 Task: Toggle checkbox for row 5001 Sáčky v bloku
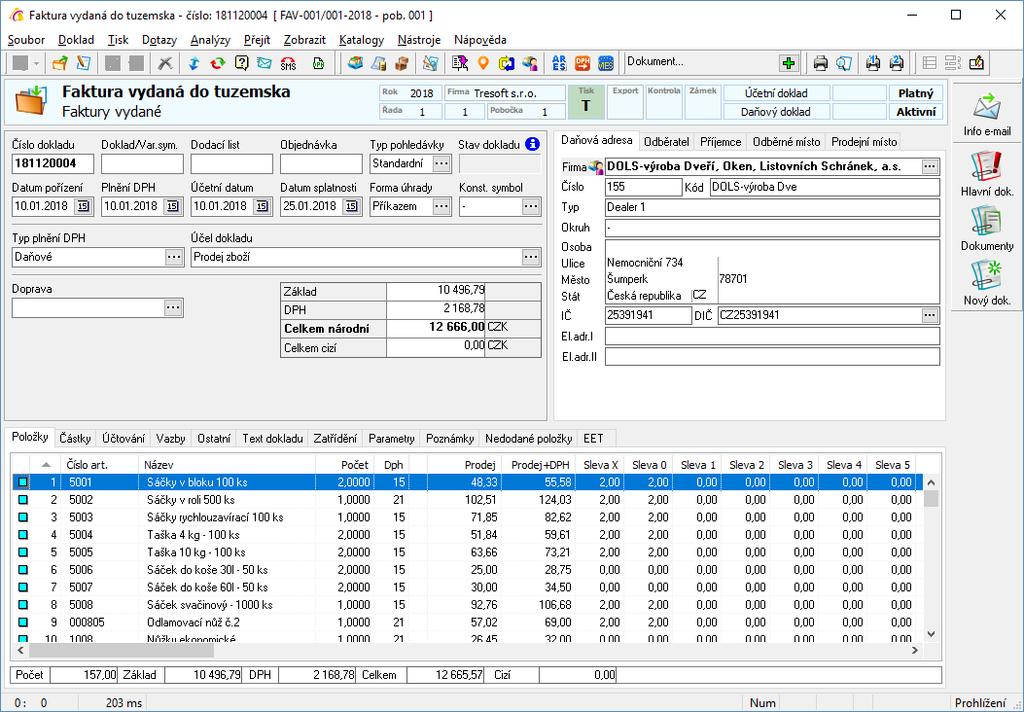click(23, 482)
